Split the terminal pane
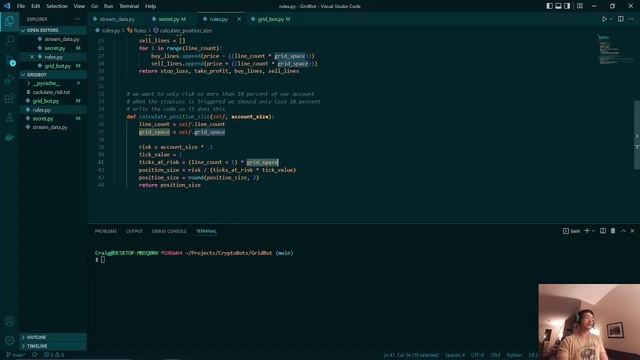The image size is (640, 360). [603, 231]
